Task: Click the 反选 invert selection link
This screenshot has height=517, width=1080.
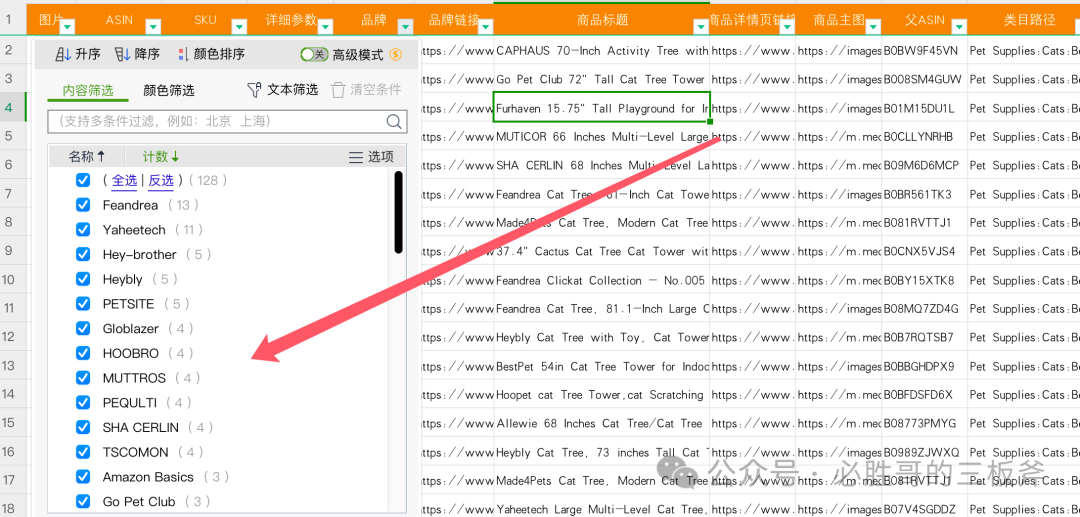Action: coord(160,180)
